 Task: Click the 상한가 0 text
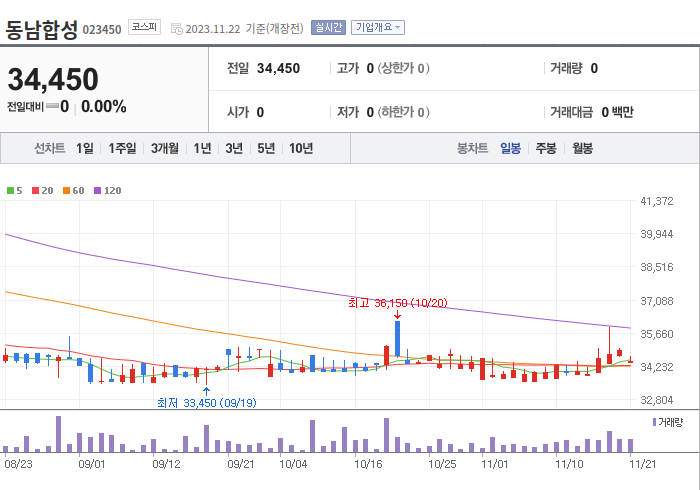click(404, 68)
